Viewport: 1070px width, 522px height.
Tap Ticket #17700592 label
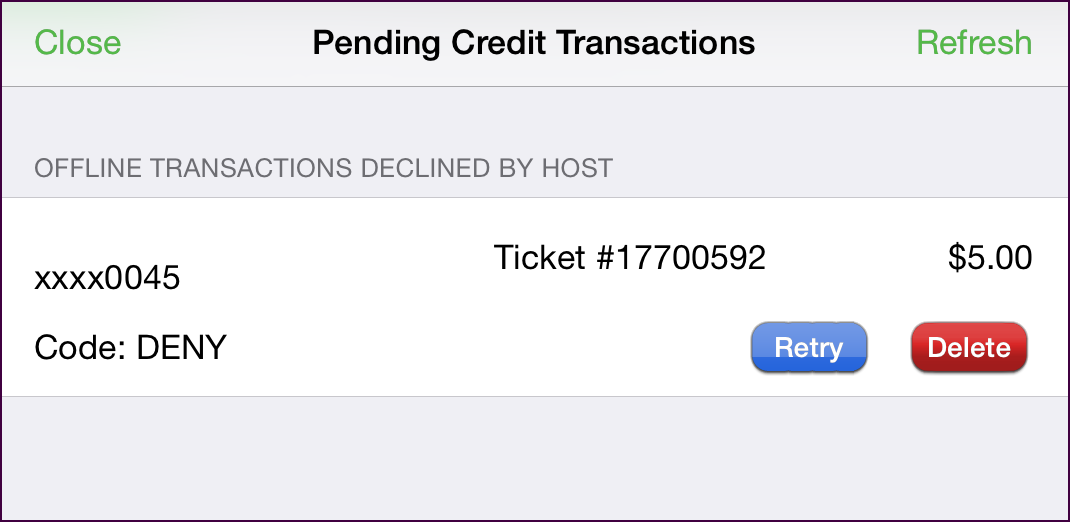(x=629, y=258)
